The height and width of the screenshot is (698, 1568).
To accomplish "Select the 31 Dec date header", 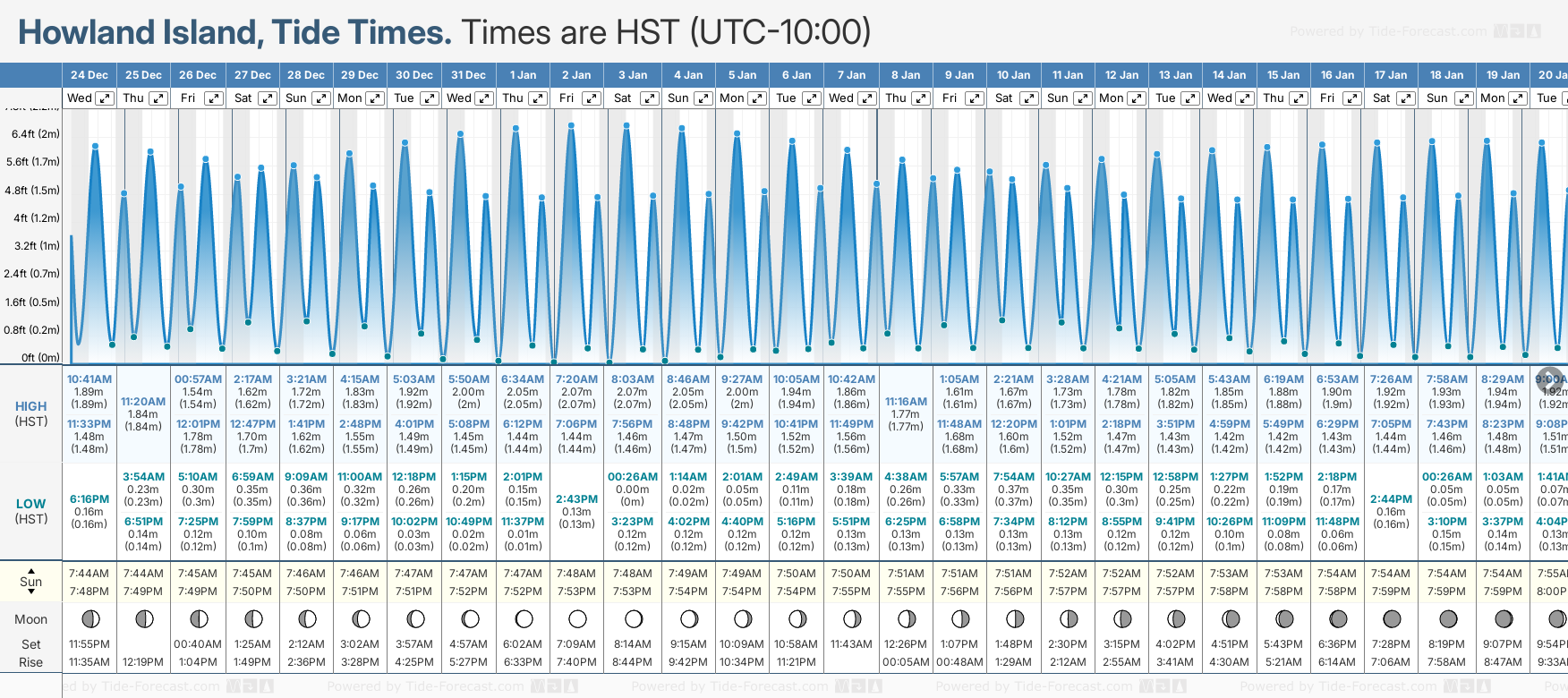I will pos(469,75).
